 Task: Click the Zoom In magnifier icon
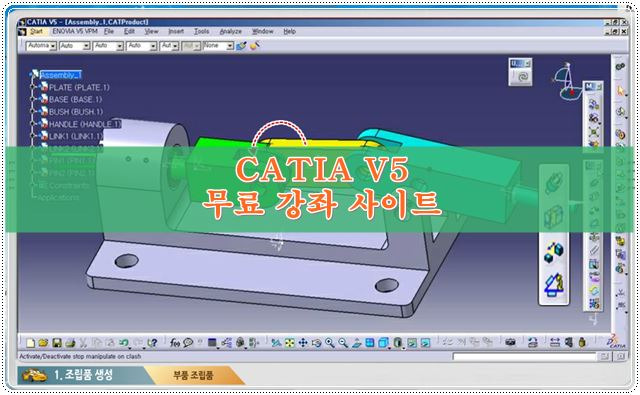tap(330, 343)
